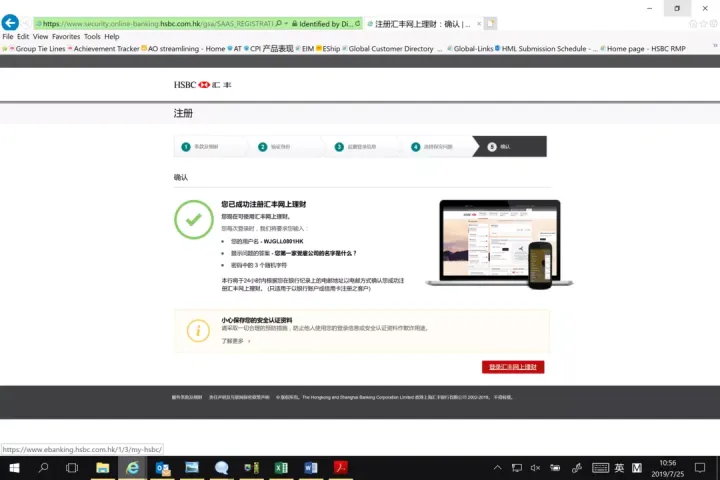Click the browser Home icon
This screenshot has width=720, height=480.
pyautogui.click(x=693, y=24)
